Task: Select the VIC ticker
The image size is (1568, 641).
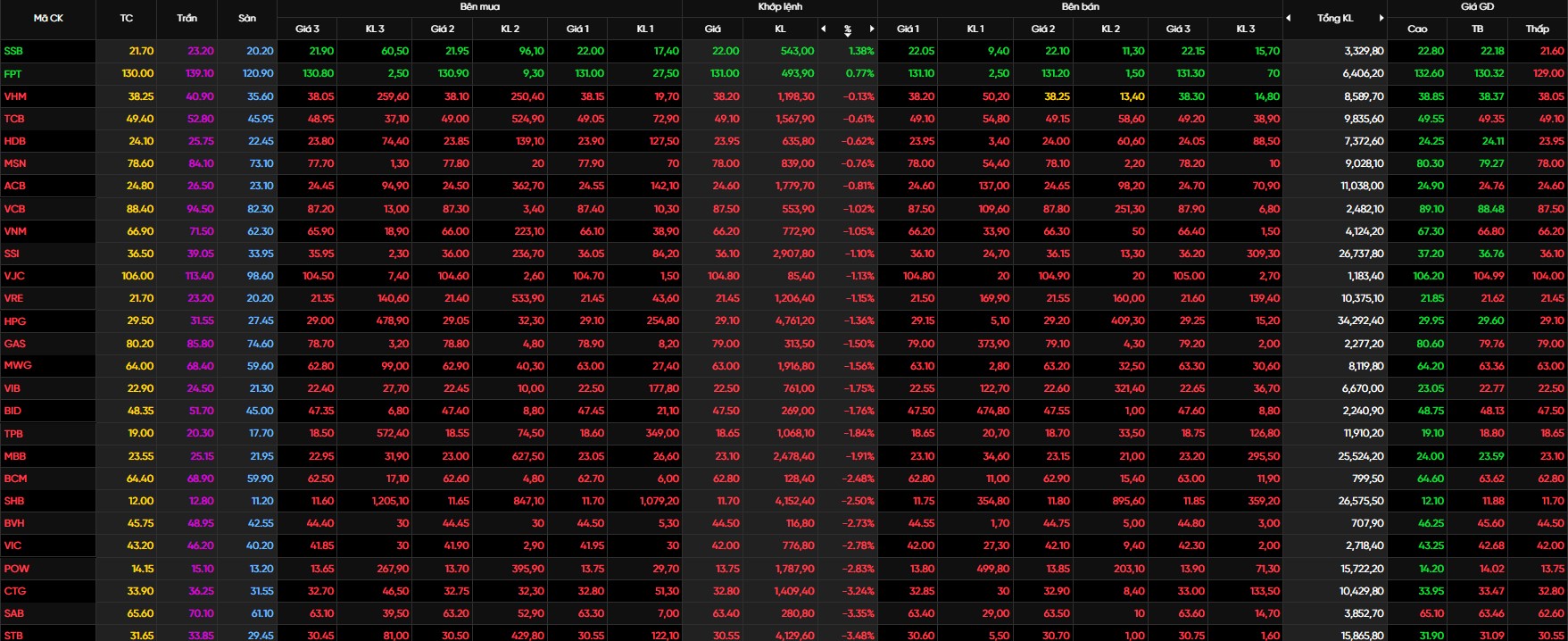Action: pos(12,545)
